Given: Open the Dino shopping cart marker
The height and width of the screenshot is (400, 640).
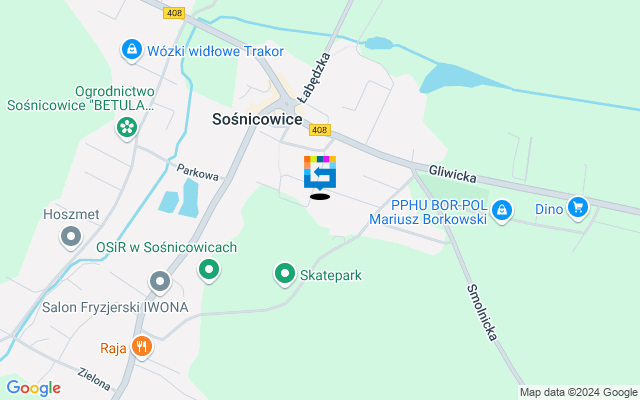Looking at the screenshot, I should coord(578,208).
